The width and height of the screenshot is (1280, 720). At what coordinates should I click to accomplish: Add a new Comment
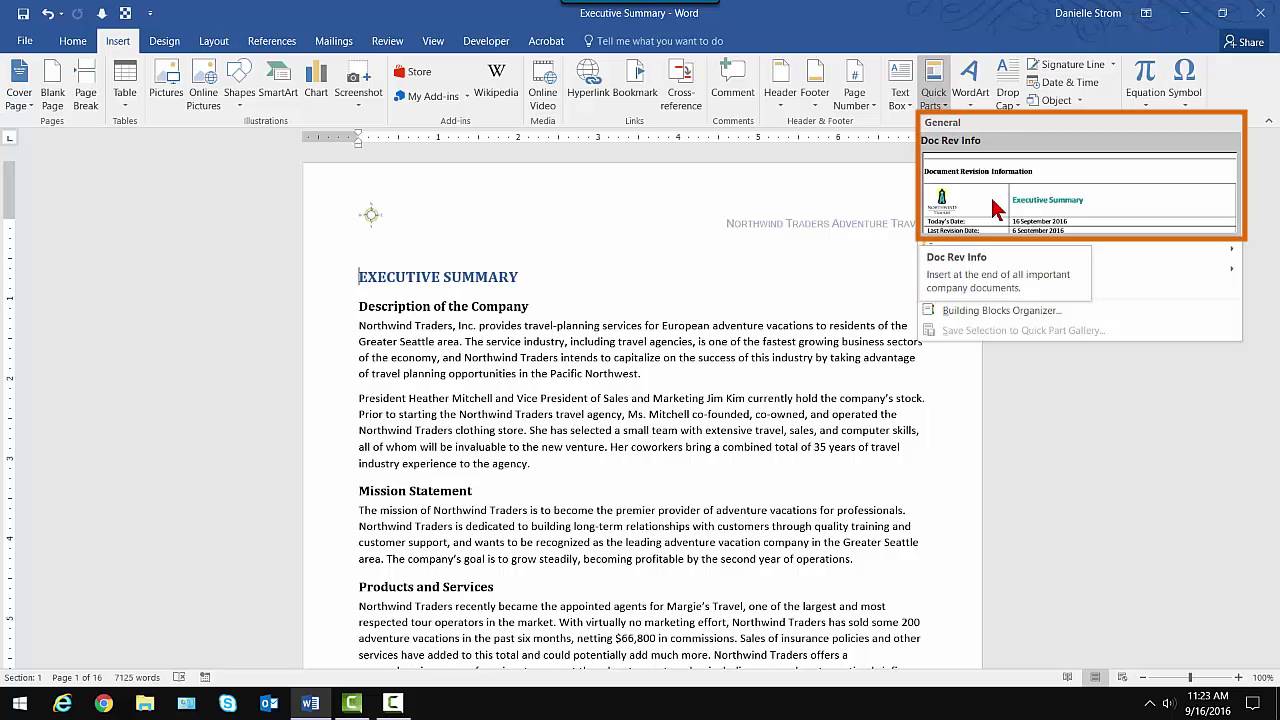(733, 80)
